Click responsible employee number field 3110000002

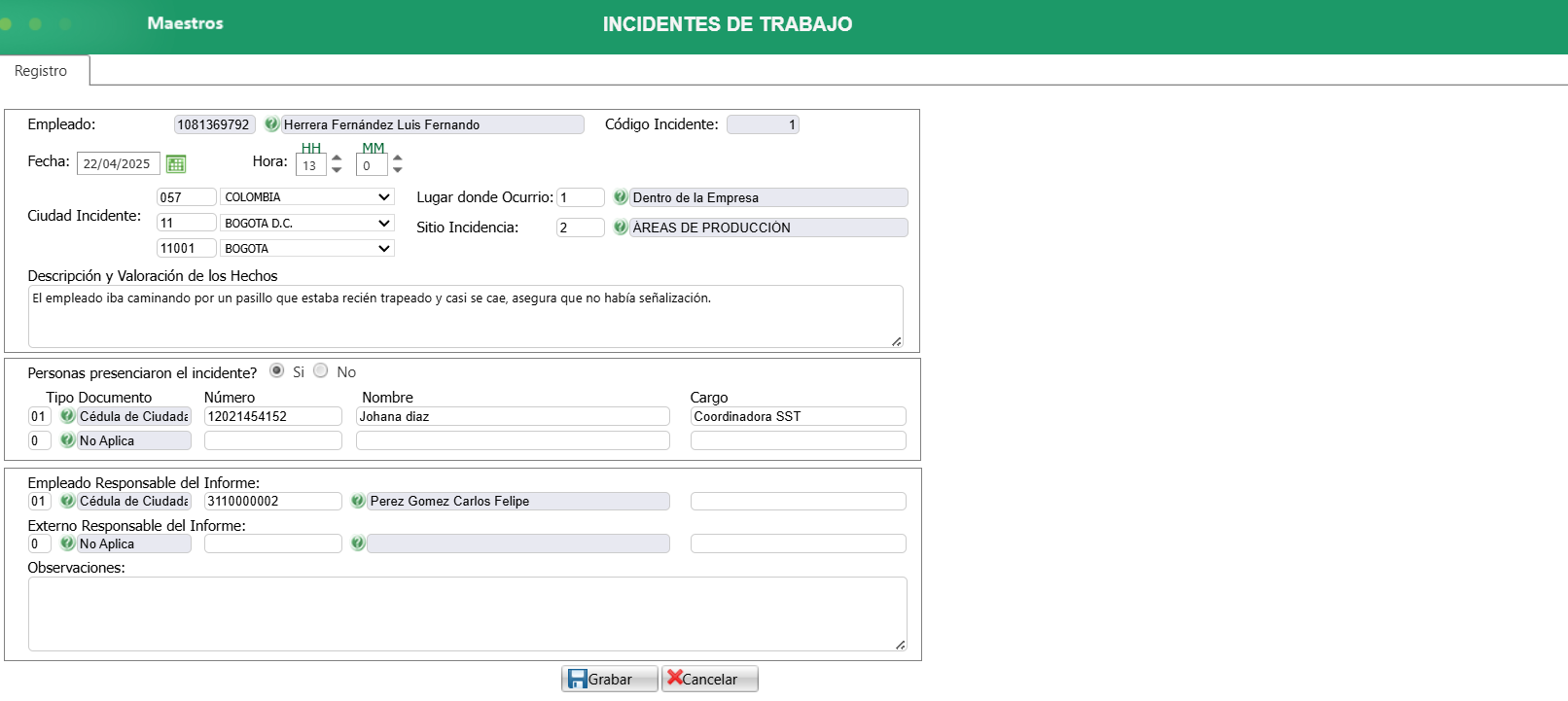[x=273, y=501]
